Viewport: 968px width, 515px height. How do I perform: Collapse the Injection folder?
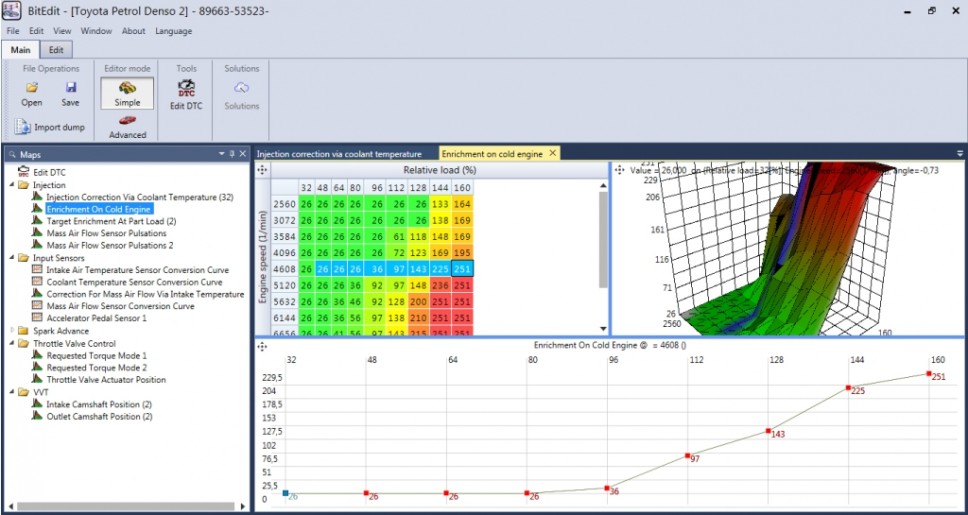click(x=12, y=185)
